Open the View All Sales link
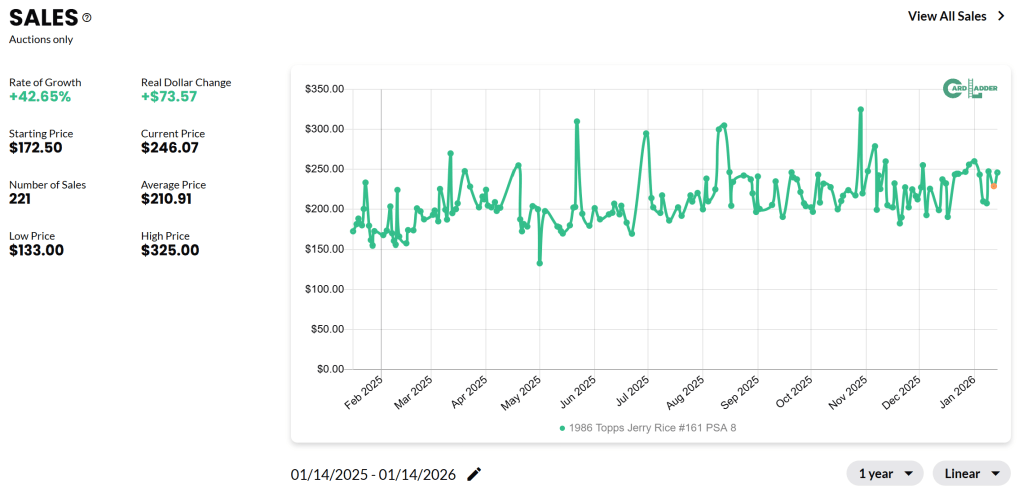This screenshot has height=492, width=1023. [946, 16]
